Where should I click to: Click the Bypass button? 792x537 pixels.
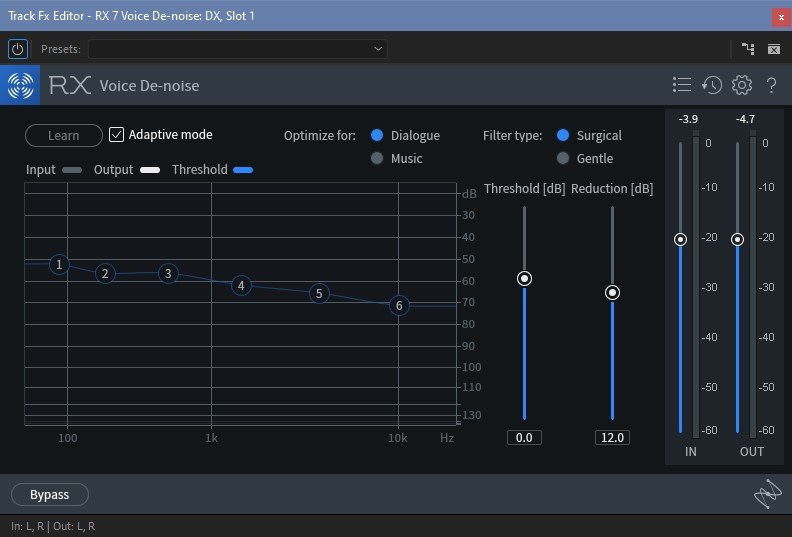pos(50,494)
